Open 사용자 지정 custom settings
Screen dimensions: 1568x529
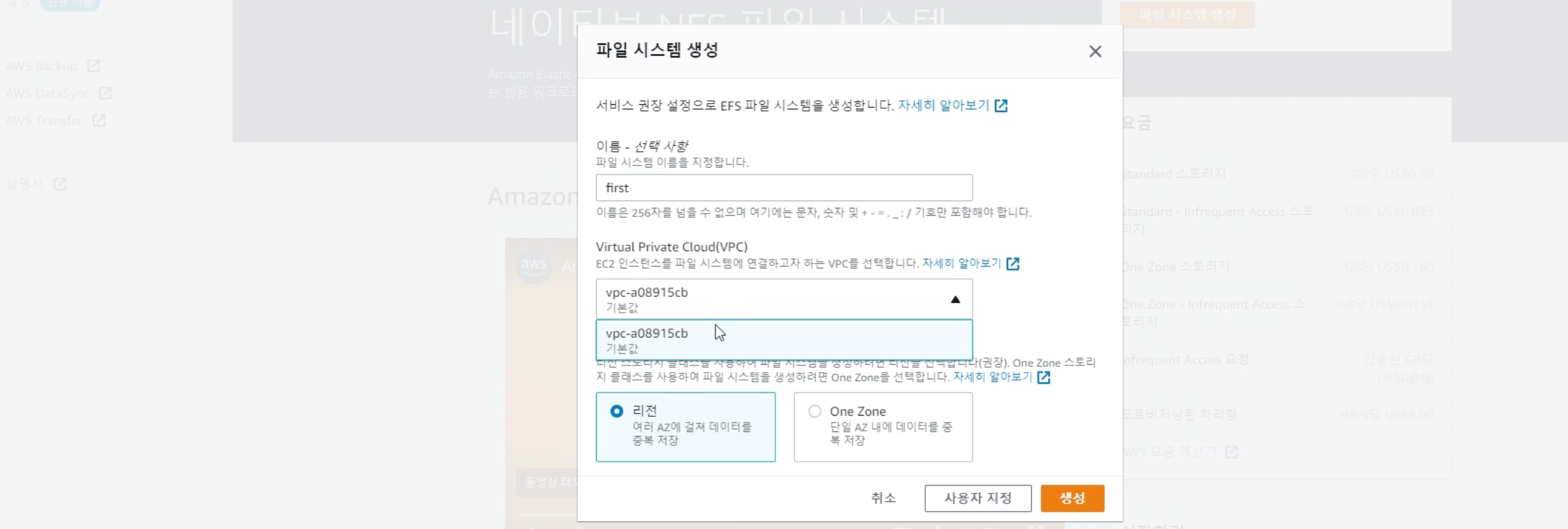978,498
